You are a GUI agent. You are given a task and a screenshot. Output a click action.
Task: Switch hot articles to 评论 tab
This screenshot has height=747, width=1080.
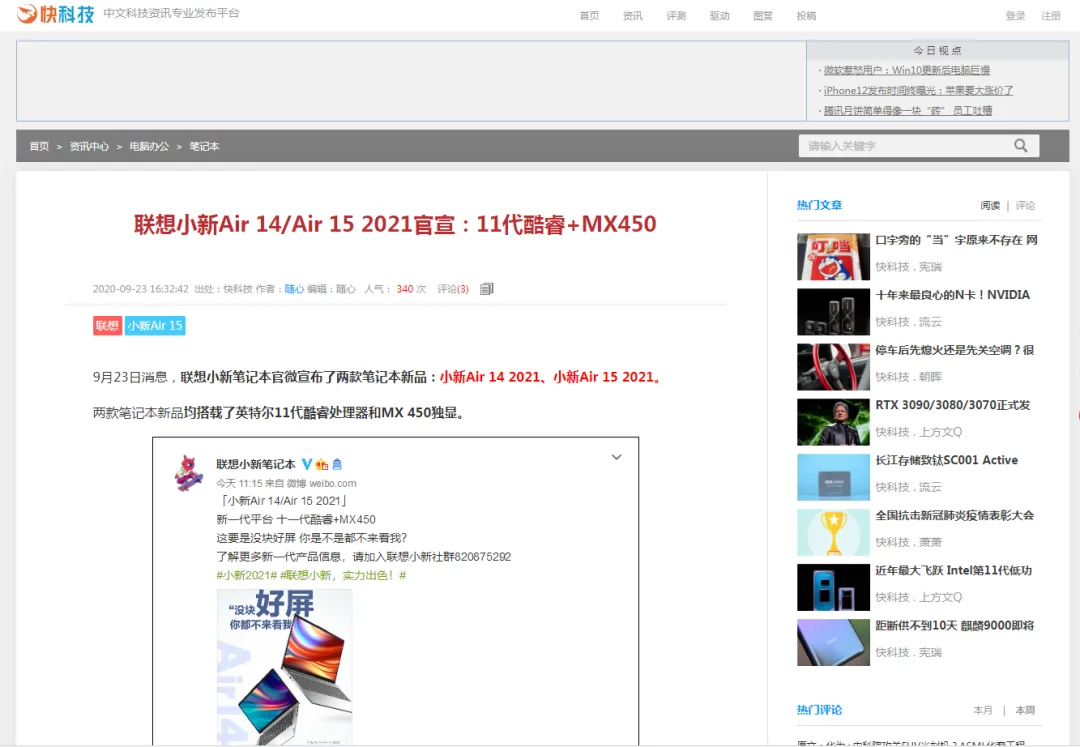click(x=1025, y=205)
